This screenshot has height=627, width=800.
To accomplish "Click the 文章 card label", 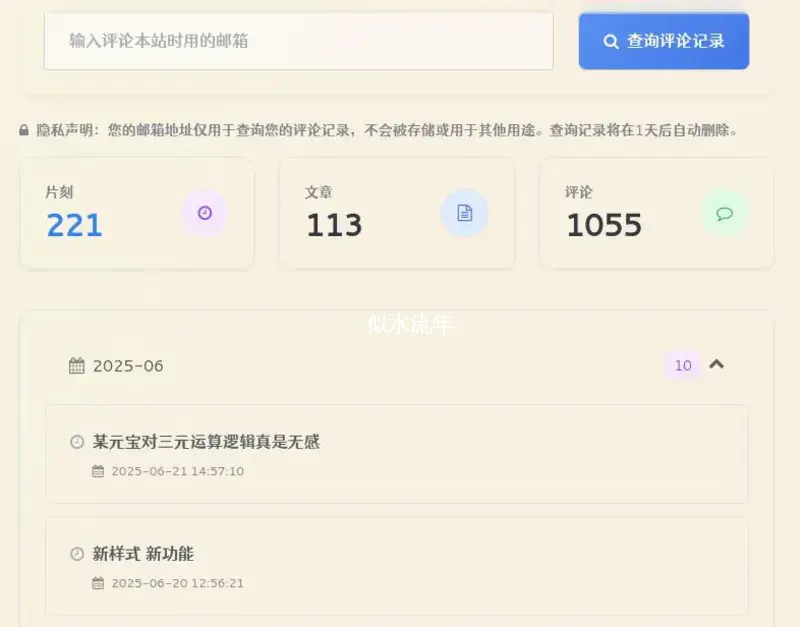I will click(319, 192).
